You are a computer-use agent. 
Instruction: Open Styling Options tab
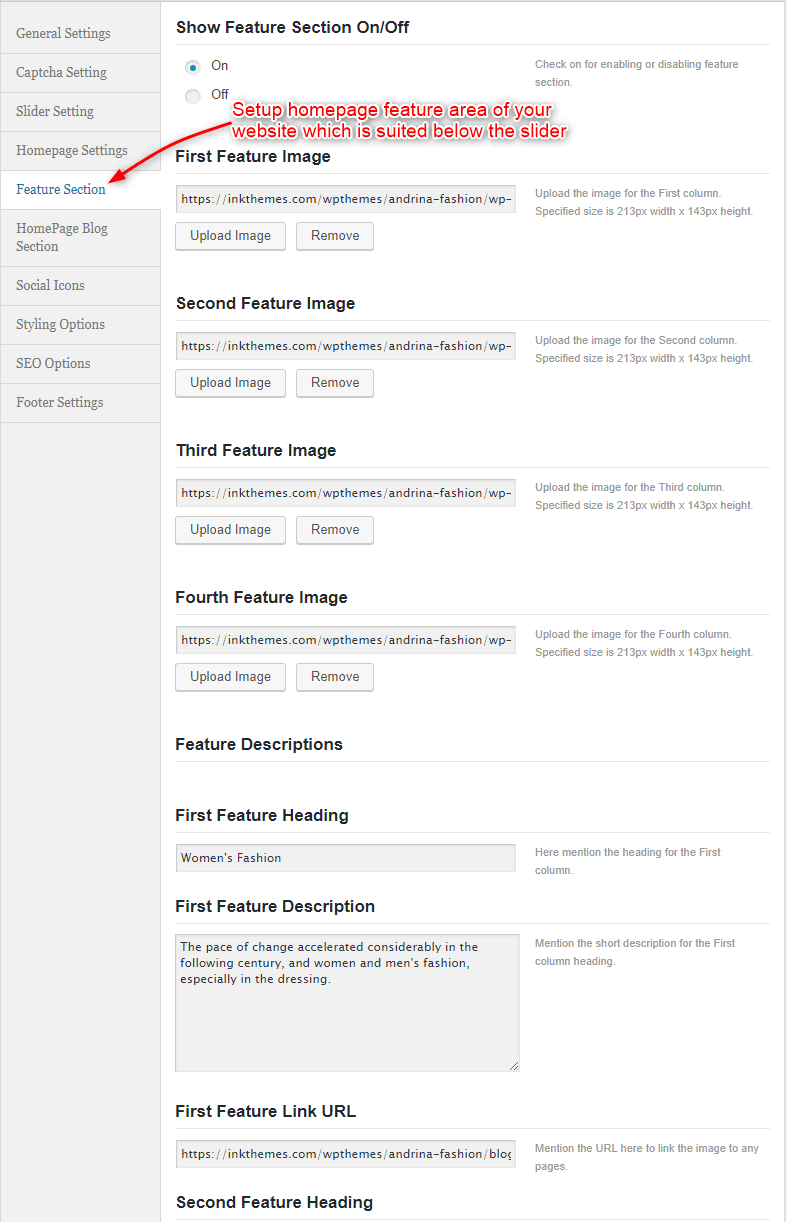pos(80,325)
